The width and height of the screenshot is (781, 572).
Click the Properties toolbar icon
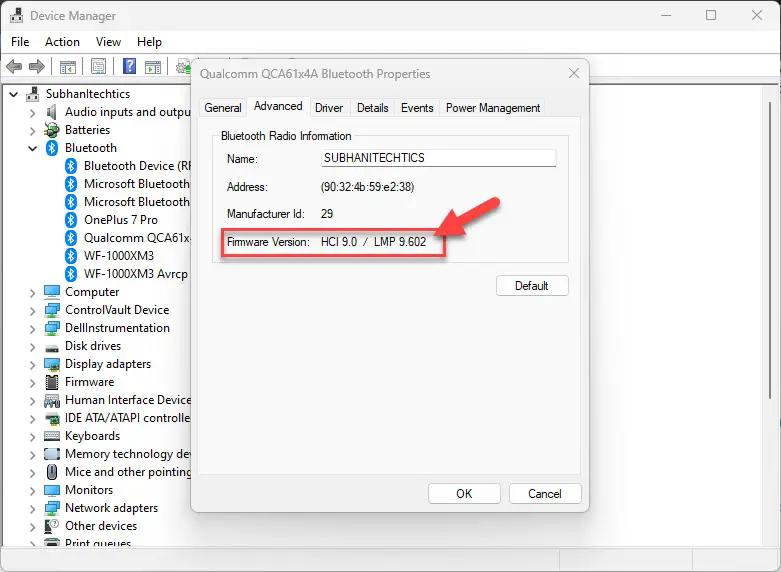pos(99,66)
